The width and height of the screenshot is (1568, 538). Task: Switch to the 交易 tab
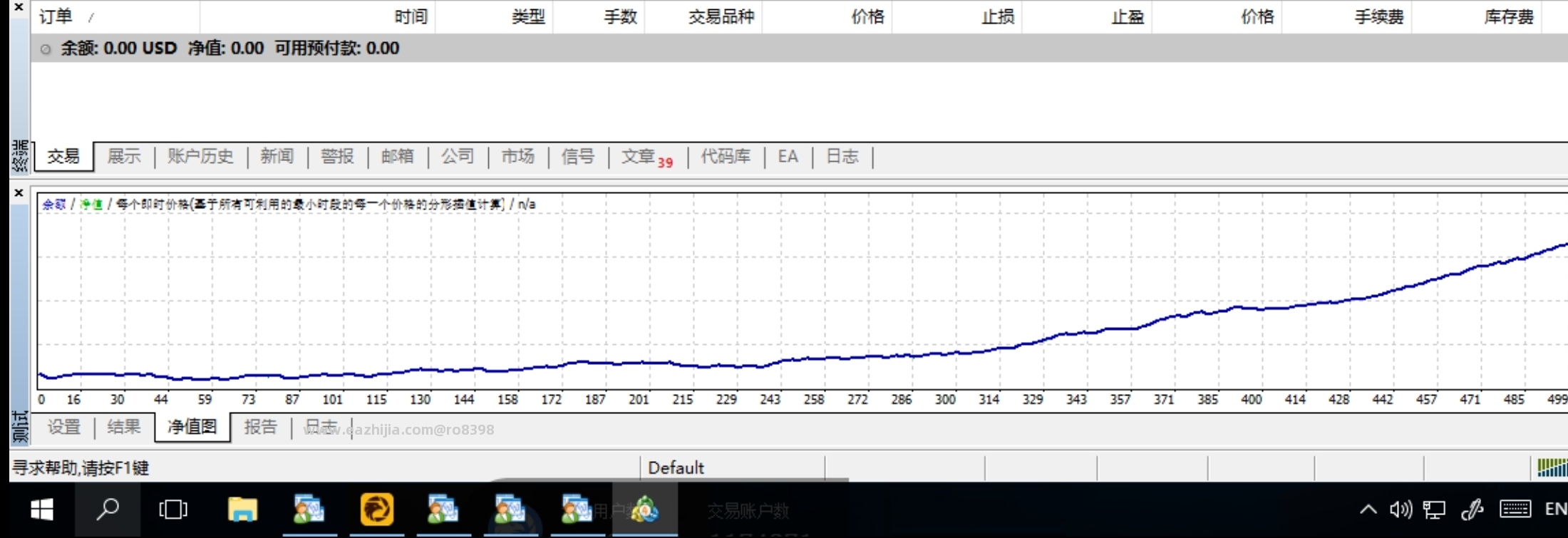click(x=63, y=156)
